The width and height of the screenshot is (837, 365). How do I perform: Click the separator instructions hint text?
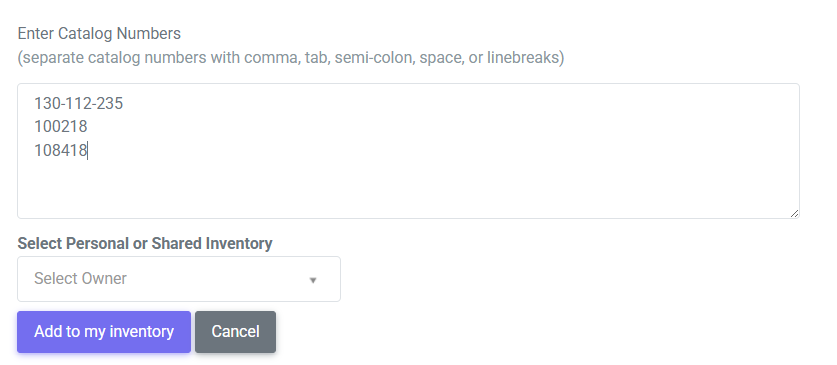tap(291, 58)
